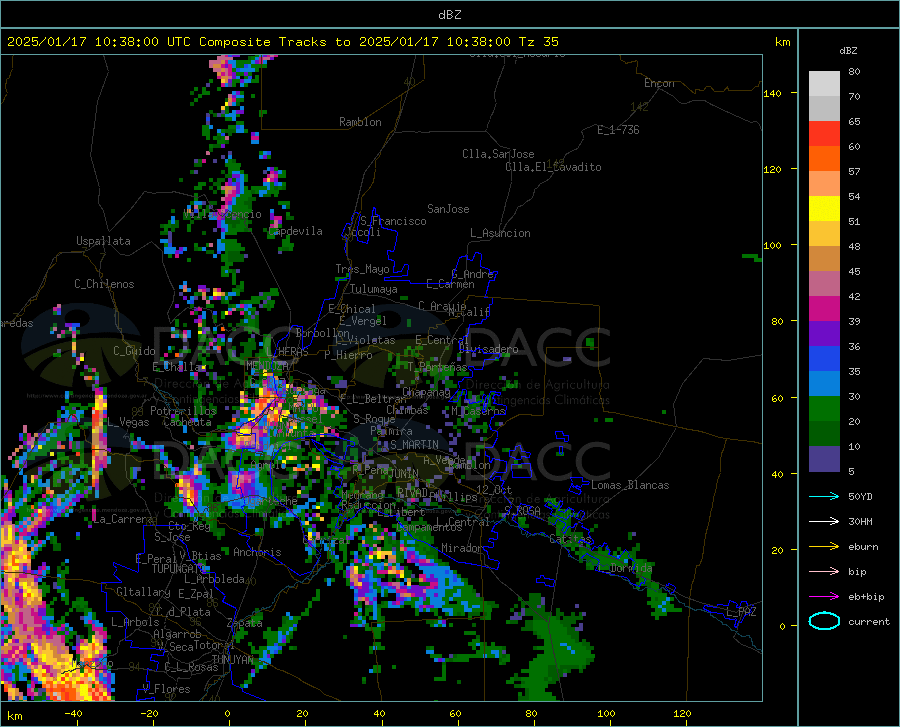
Task: Click the 'Ramblon' label near top
Action: tap(360, 122)
